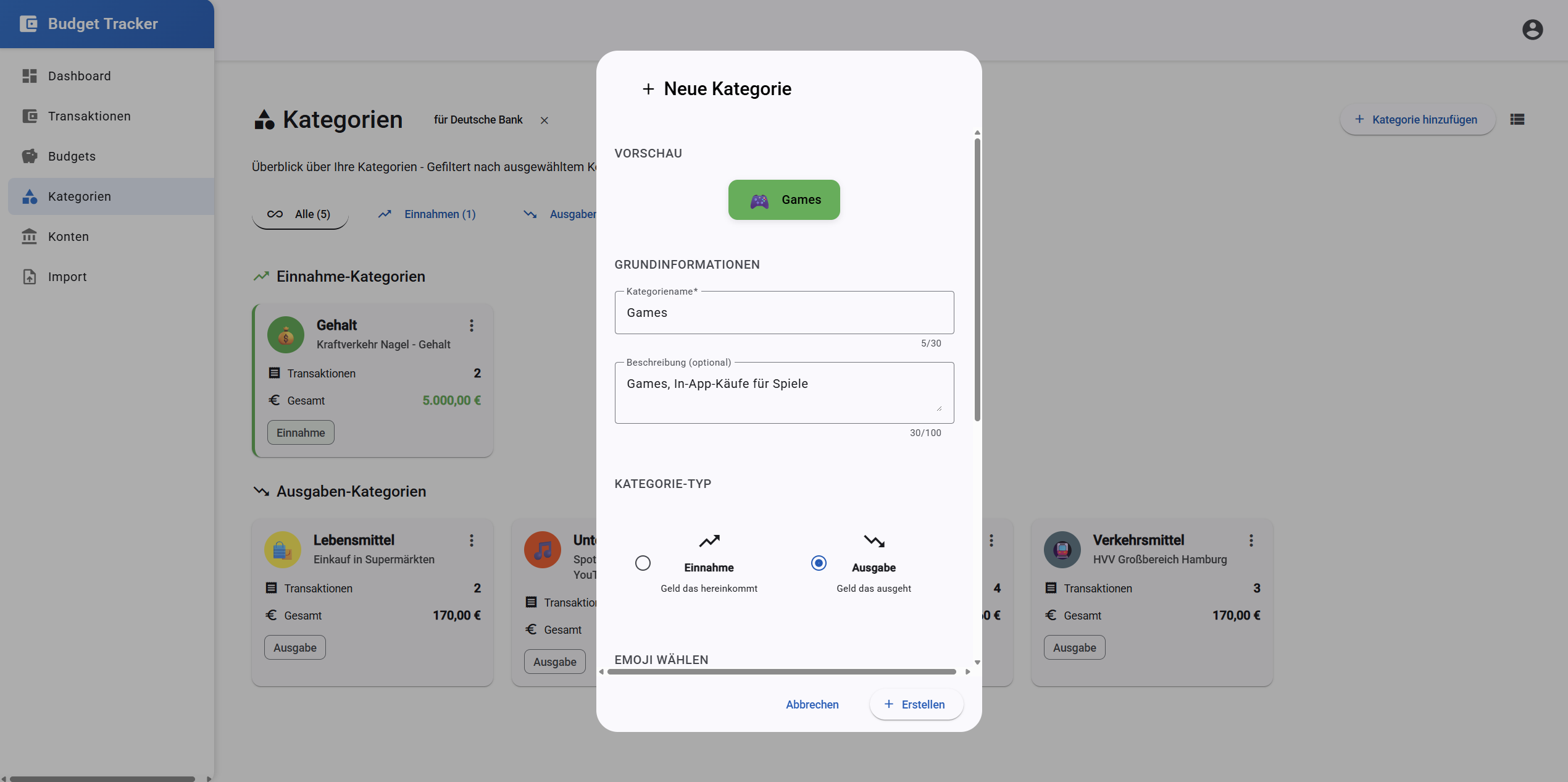Click 'Kategorie hinzufügen' button
1568x782 pixels.
(1417, 120)
